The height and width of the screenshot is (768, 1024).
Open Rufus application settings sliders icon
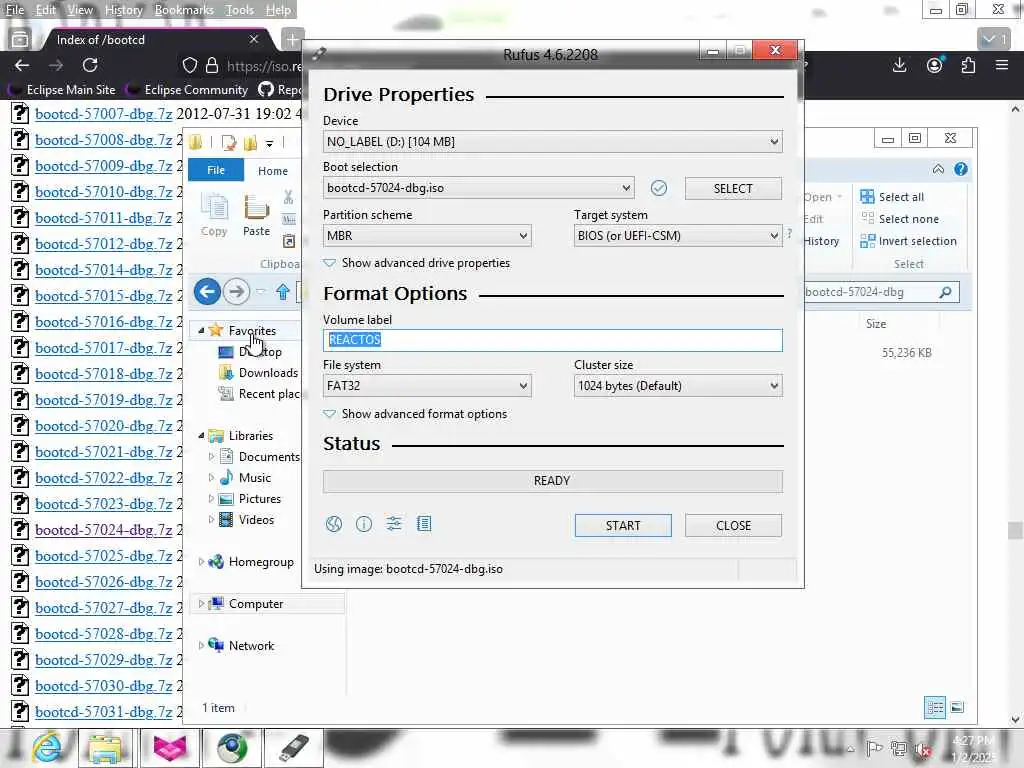coord(394,524)
